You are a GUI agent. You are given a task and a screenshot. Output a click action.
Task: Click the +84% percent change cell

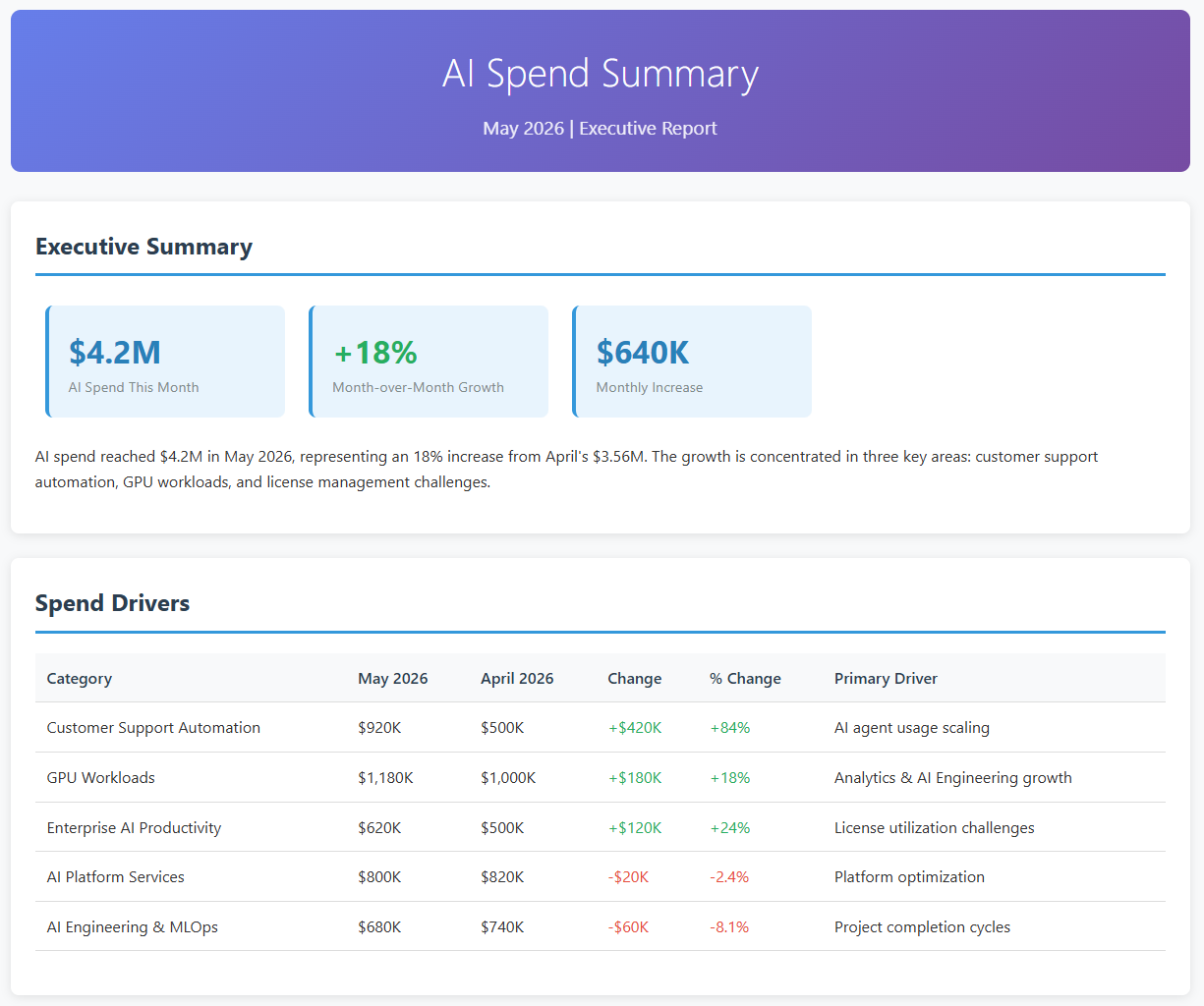click(x=729, y=728)
